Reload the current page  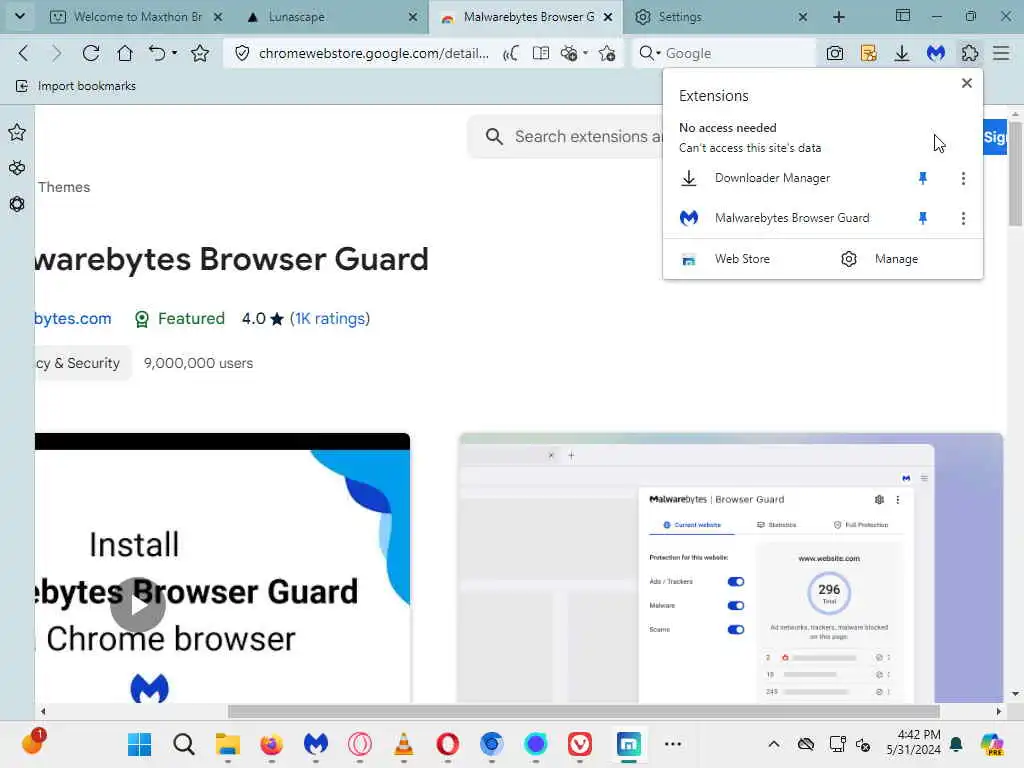point(91,54)
